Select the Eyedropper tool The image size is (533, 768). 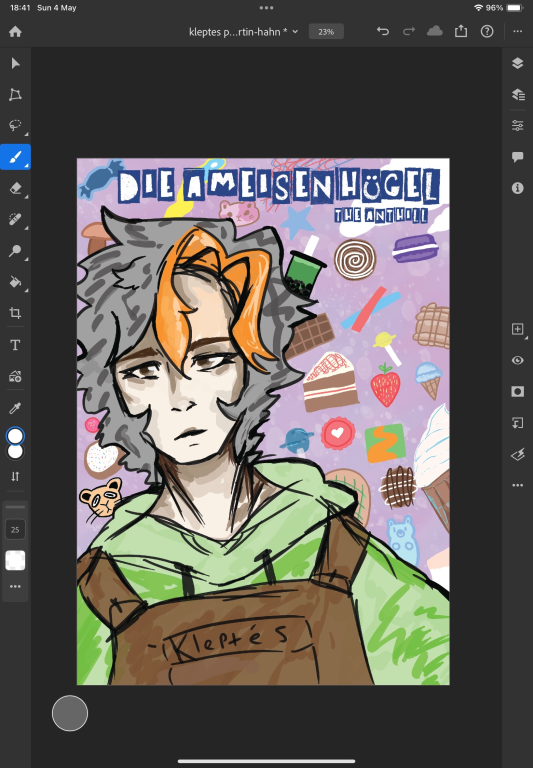click(x=15, y=408)
